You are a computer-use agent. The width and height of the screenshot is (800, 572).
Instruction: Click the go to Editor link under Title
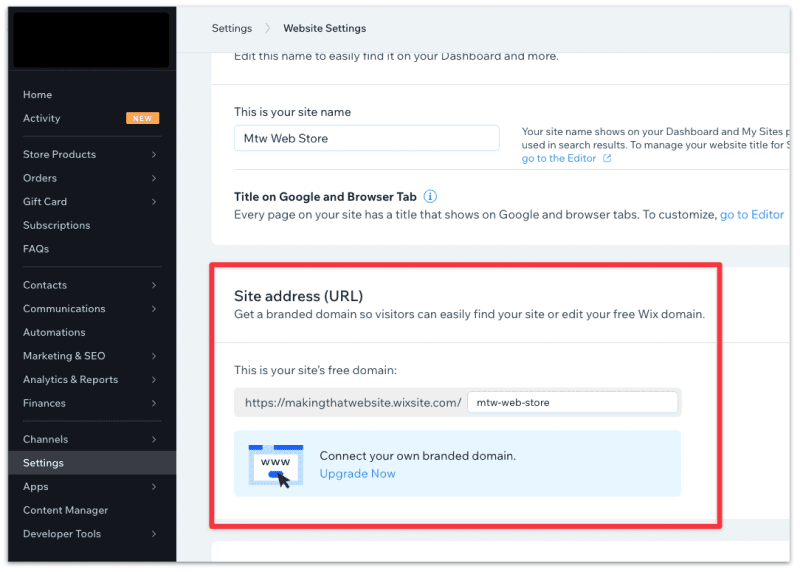pos(752,214)
